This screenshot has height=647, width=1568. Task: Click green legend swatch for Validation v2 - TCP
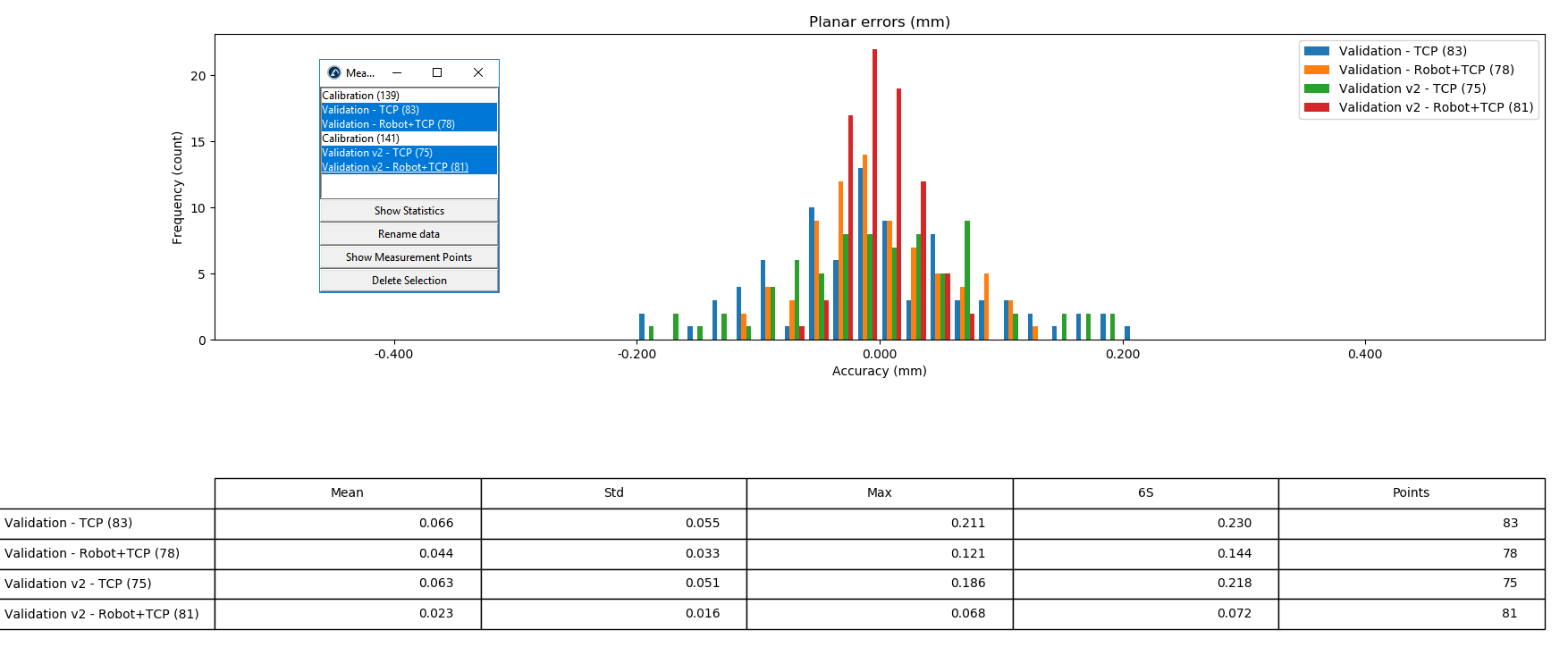(1316, 89)
